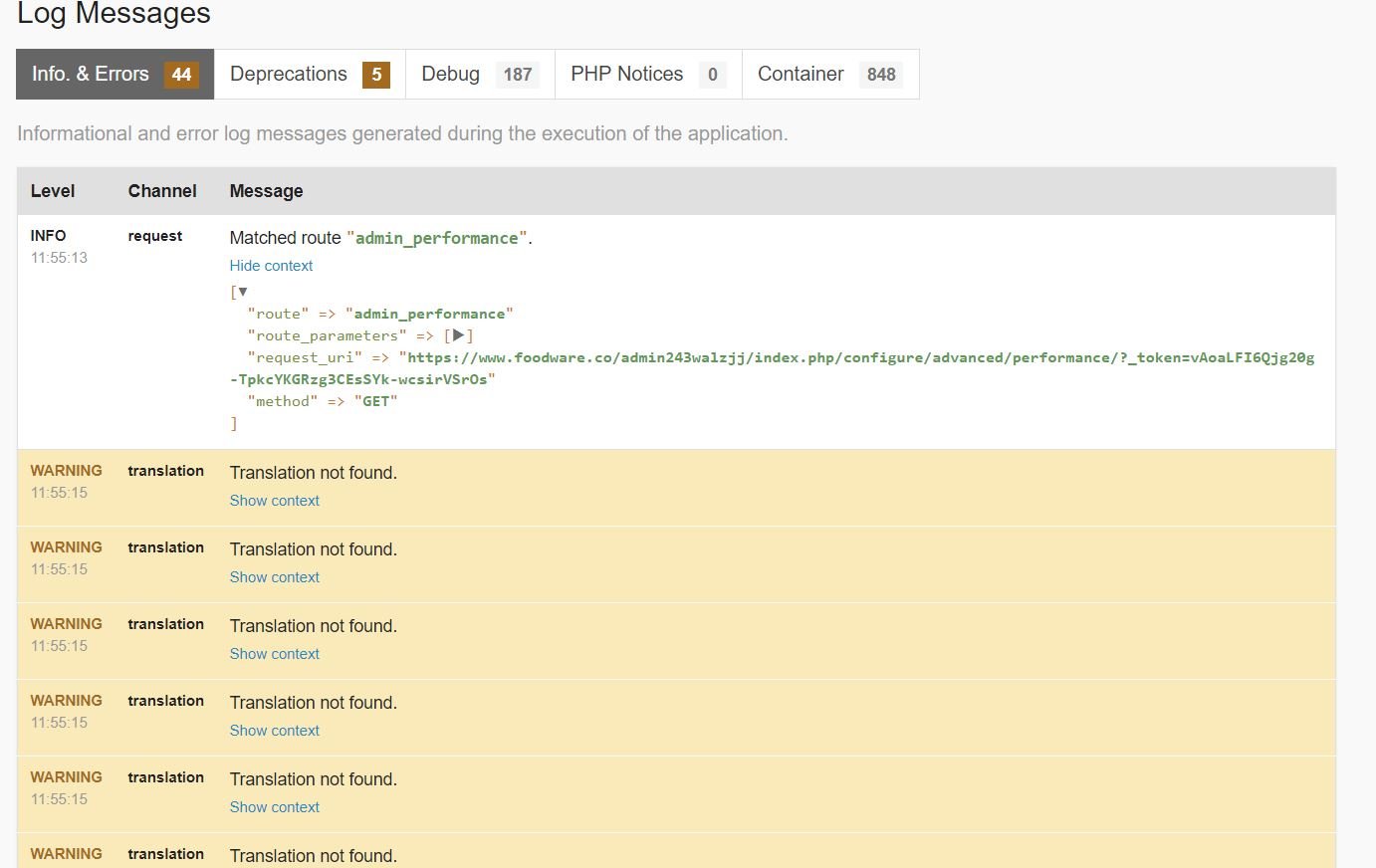Click the "admin_performance" name in Matched route message
Image resolution: width=1376 pixels, height=868 pixels.
(x=436, y=239)
